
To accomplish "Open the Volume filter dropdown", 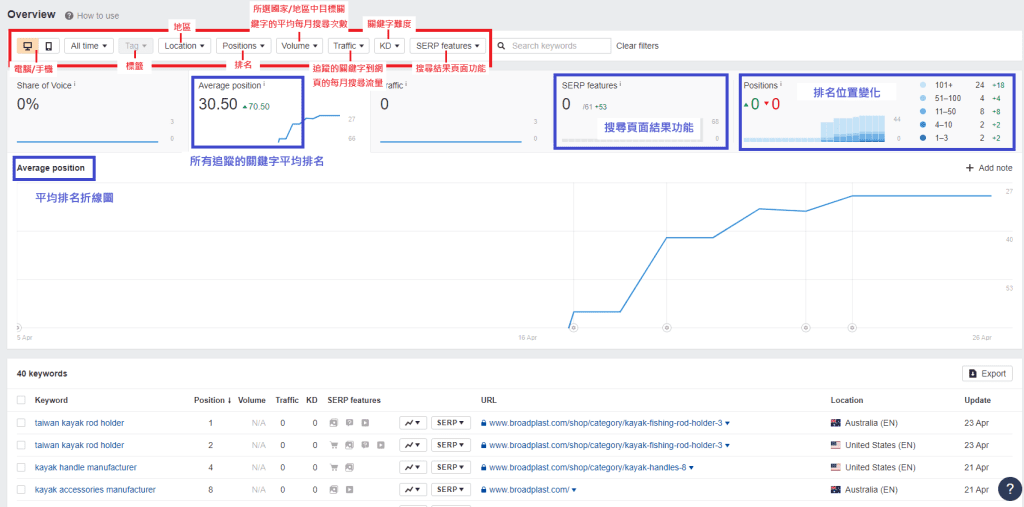I will (299, 46).
